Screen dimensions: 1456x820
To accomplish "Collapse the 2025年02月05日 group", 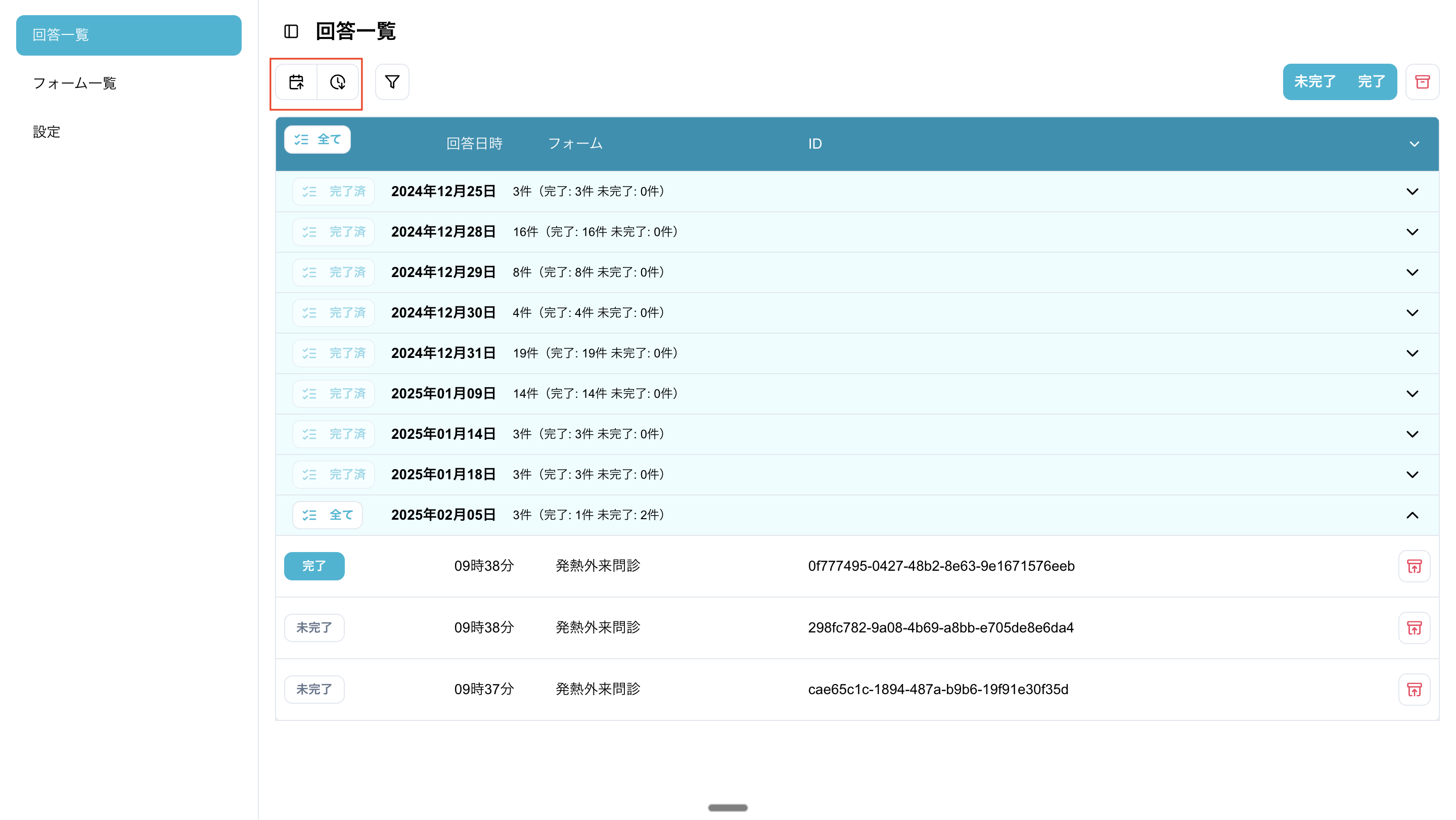I will tap(1412, 515).
